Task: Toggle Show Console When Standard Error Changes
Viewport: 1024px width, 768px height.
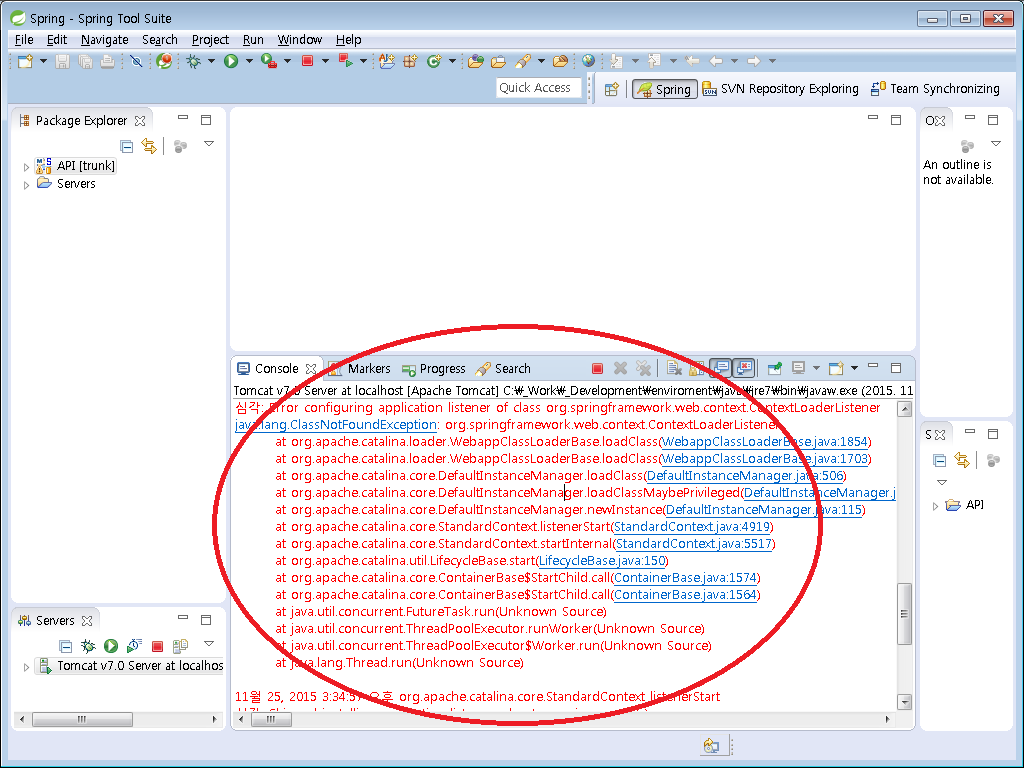Action: pyautogui.click(x=744, y=369)
